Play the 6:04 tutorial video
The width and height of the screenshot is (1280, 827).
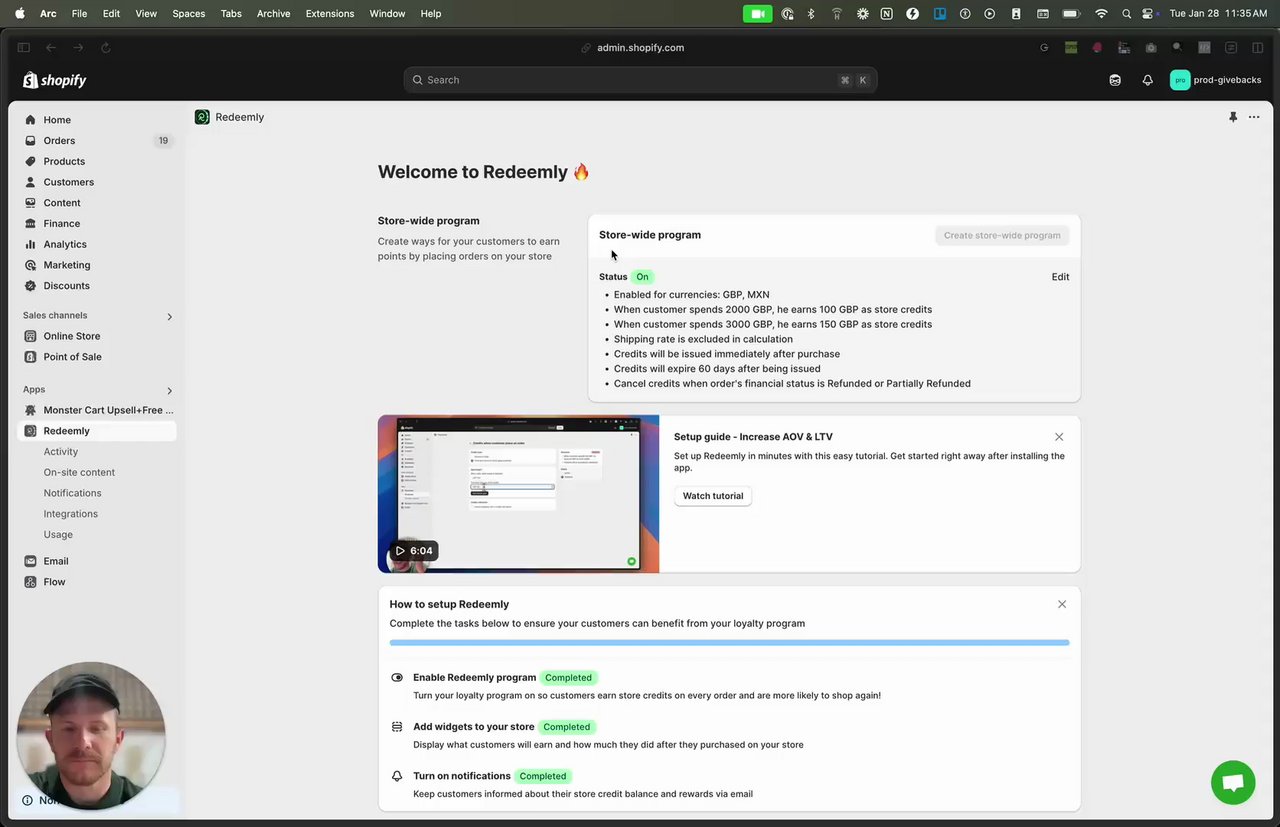414,551
